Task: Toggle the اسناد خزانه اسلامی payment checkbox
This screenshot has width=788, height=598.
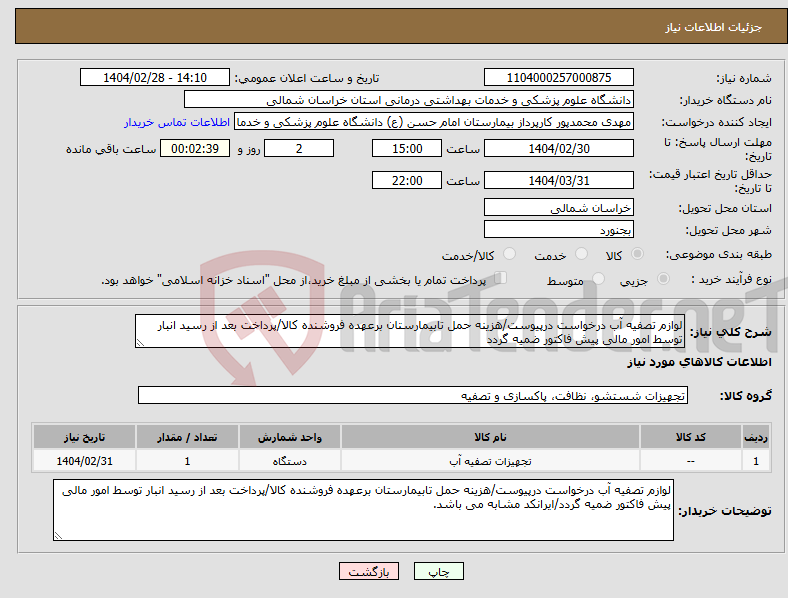Action: pos(500,278)
